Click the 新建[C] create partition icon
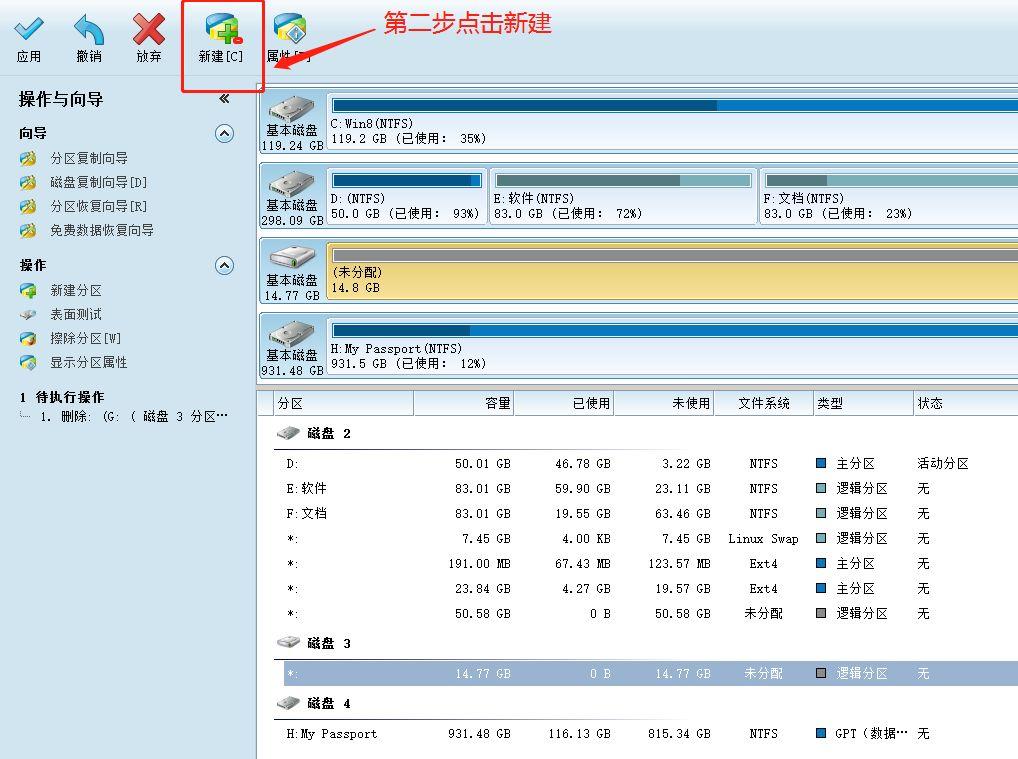Image resolution: width=1018 pixels, height=759 pixels. pos(223,29)
